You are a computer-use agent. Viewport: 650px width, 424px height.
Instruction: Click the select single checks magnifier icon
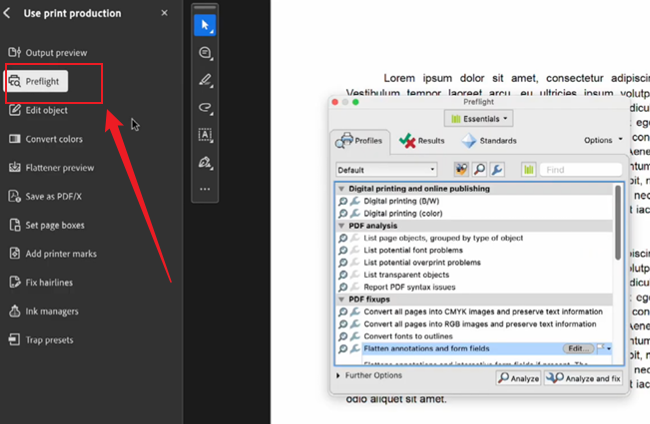479,170
